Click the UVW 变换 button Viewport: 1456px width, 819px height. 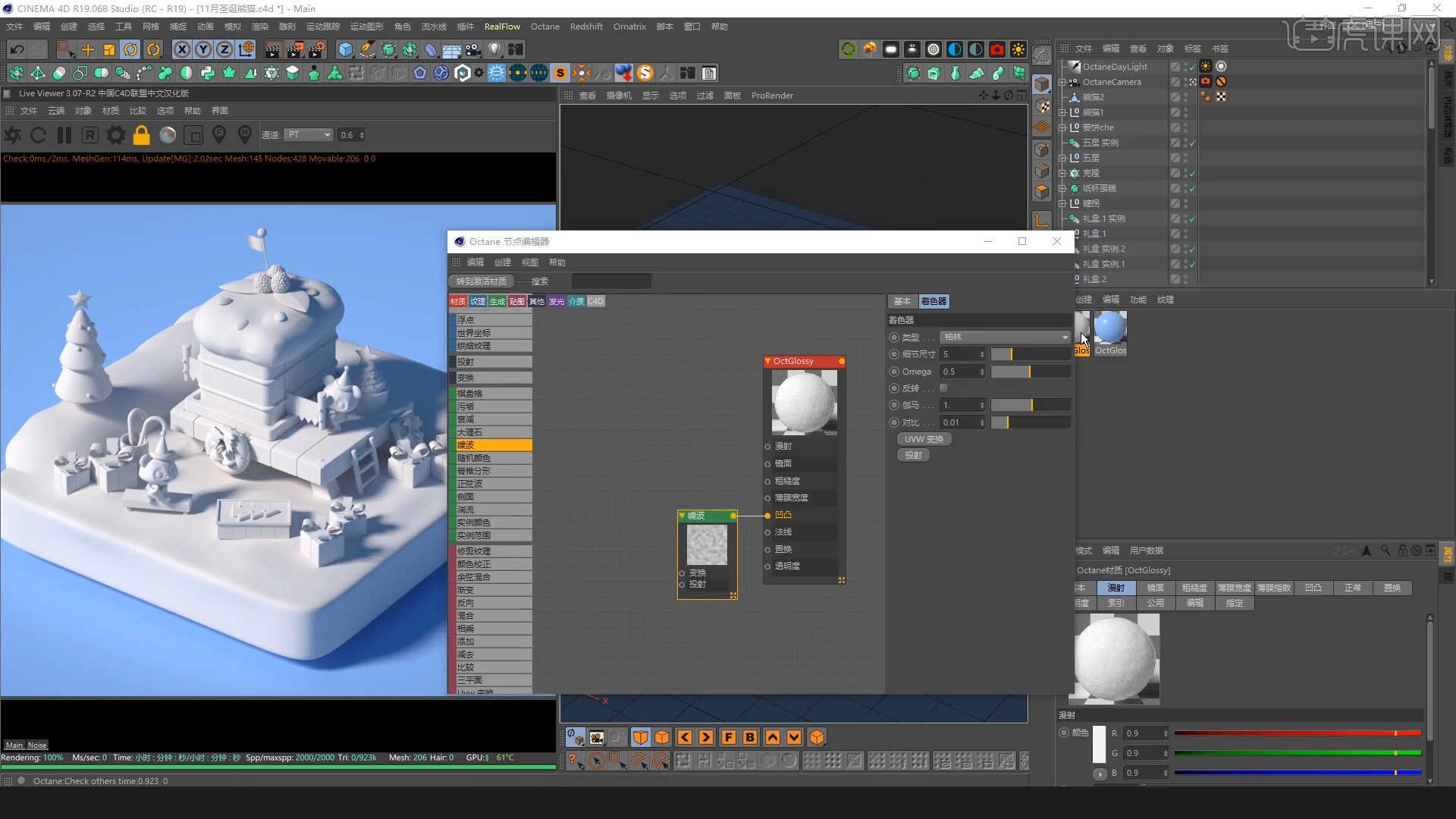pyautogui.click(x=924, y=439)
